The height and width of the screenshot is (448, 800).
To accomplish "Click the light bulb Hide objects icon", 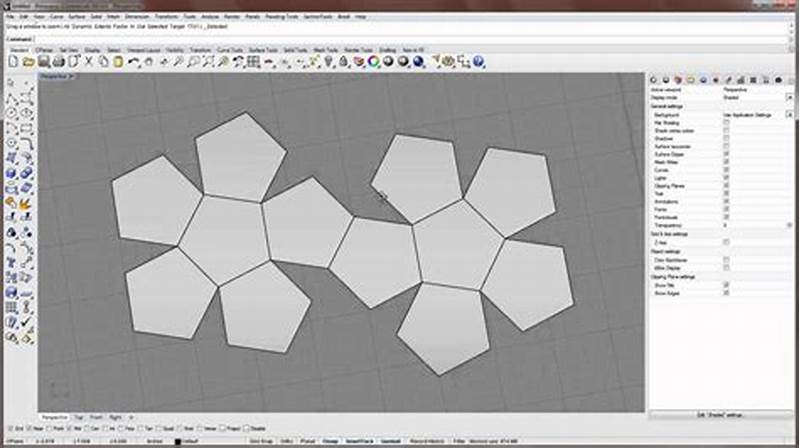I will (x=329, y=62).
